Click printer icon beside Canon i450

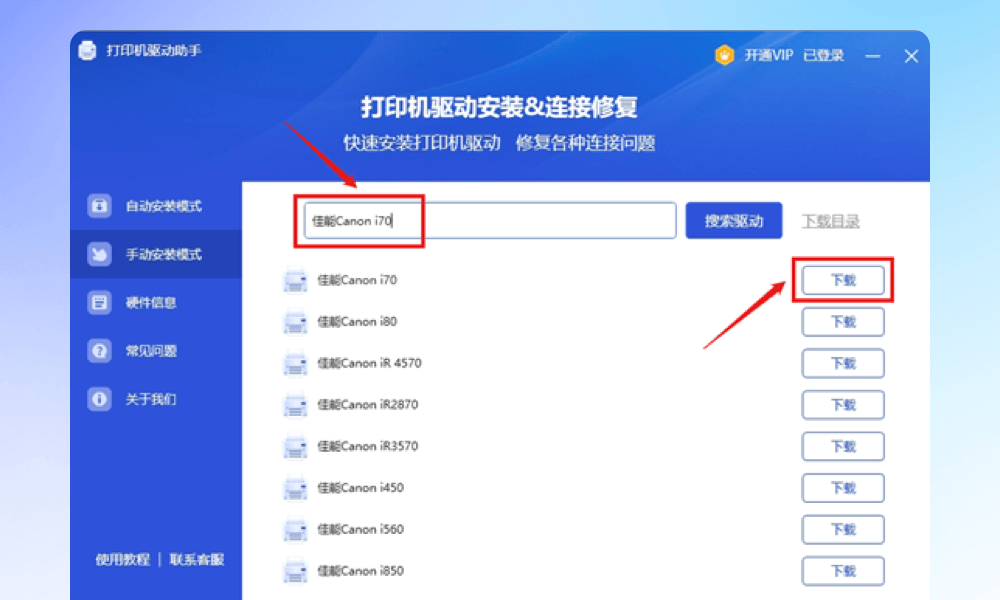(x=295, y=488)
